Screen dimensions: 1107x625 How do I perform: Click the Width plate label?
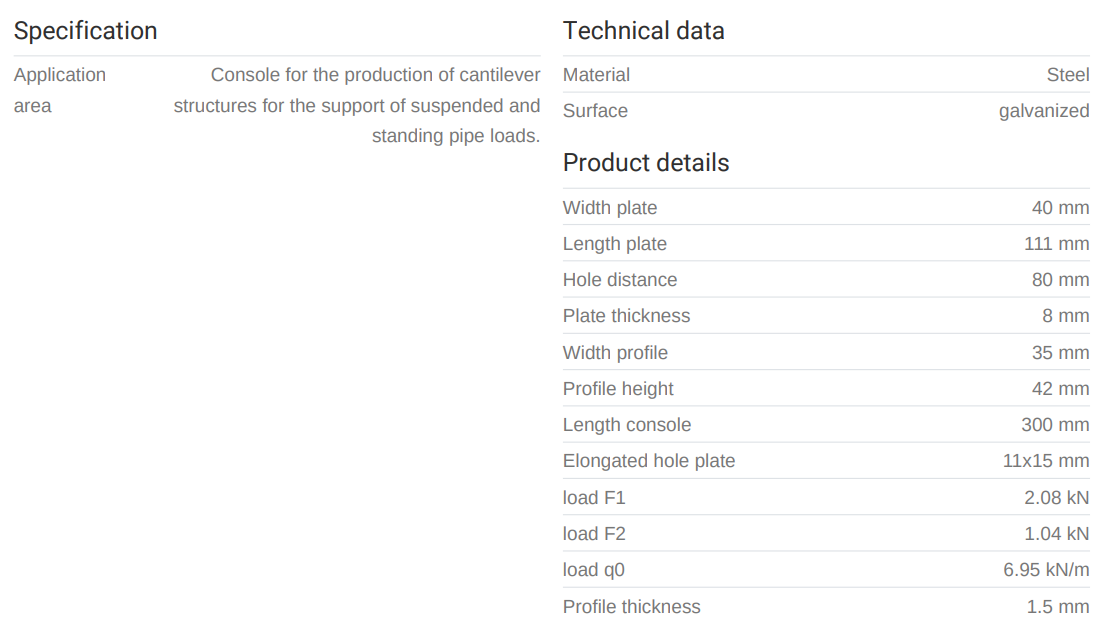click(x=610, y=208)
